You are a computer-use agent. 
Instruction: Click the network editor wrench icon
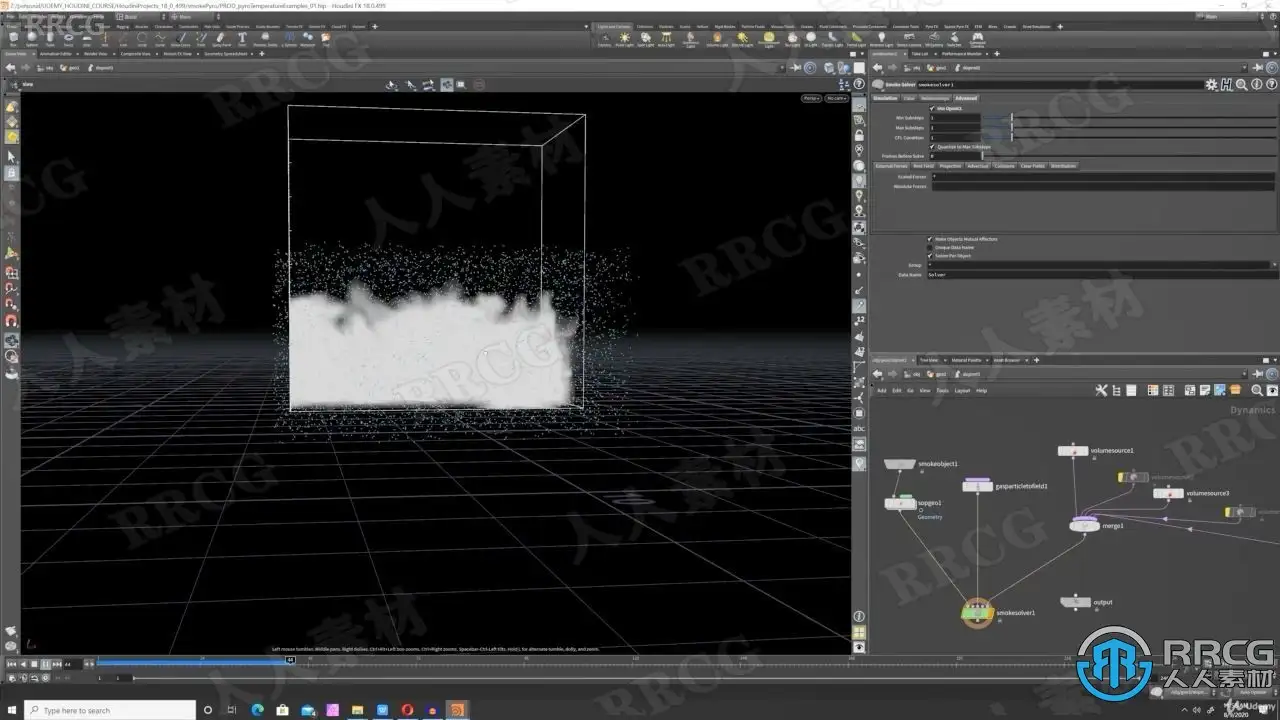1101,390
